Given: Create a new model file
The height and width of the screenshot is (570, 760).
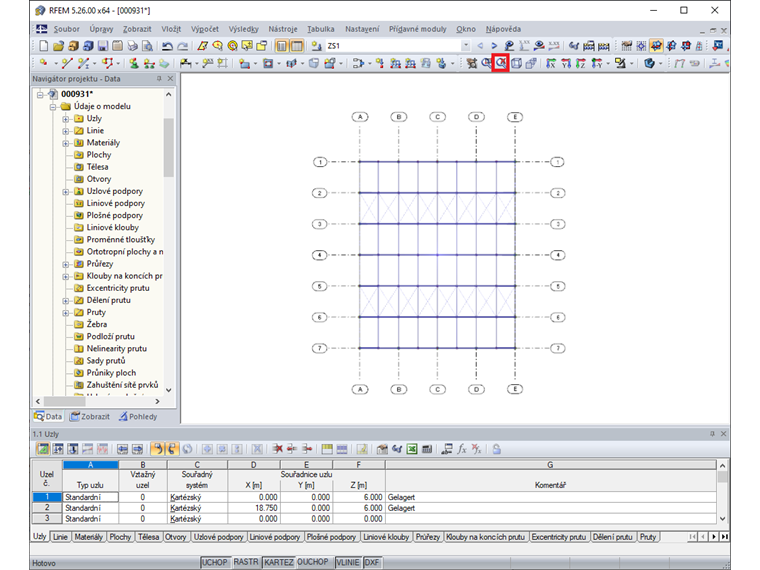Looking at the screenshot, I should point(44,46).
